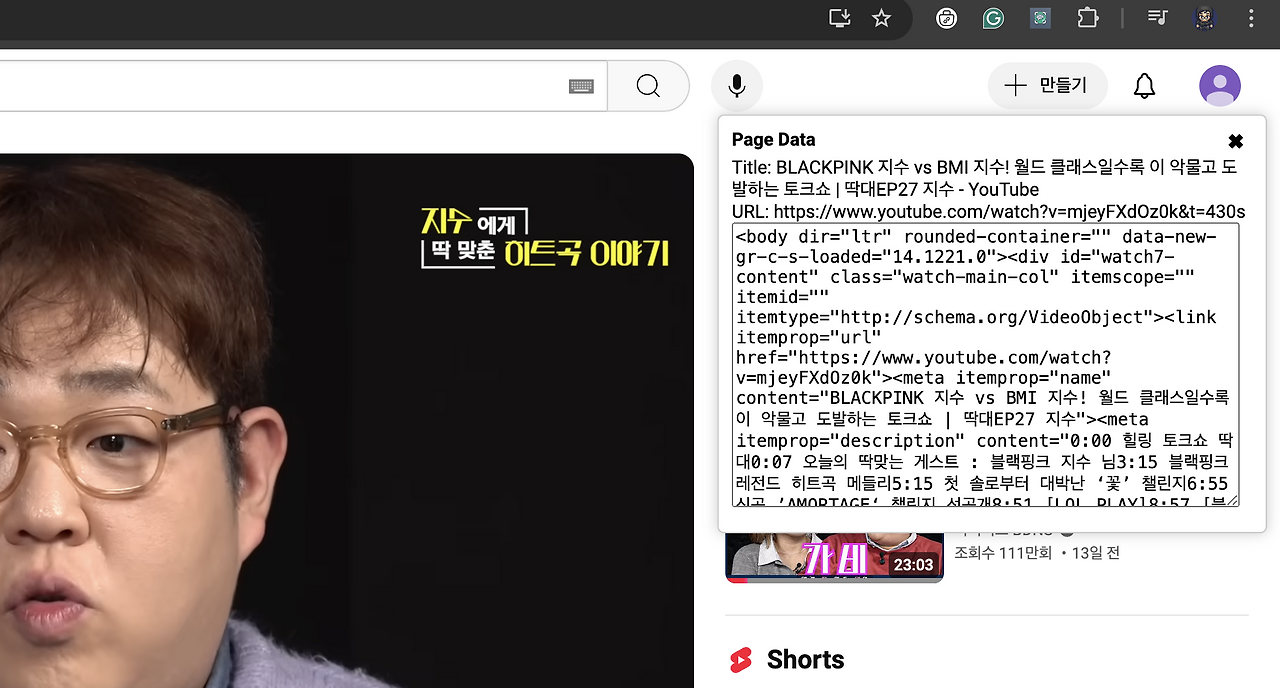Screen dimensions: 1280x688
Task: Open the Chrome profile avatar
Action: coord(1205,18)
